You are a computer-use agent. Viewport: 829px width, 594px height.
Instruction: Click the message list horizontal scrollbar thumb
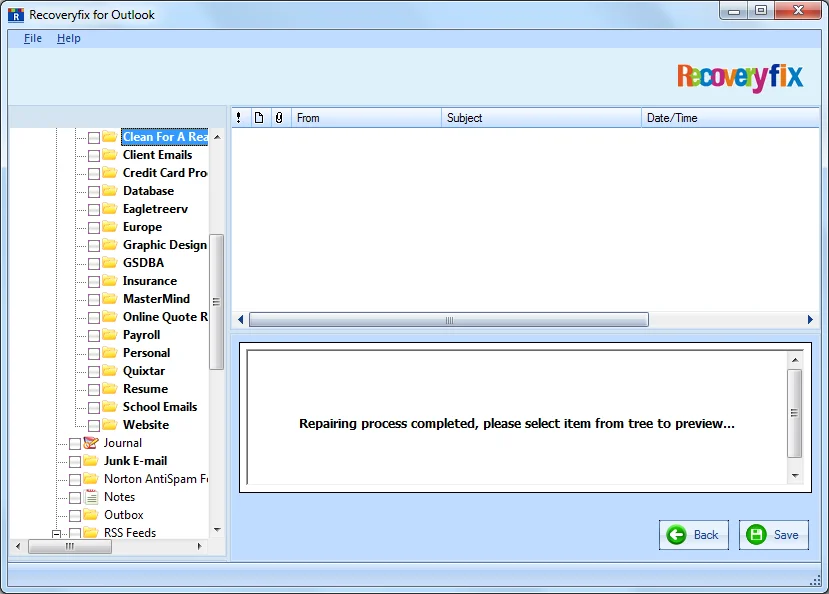pyautogui.click(x=449, y=320)
